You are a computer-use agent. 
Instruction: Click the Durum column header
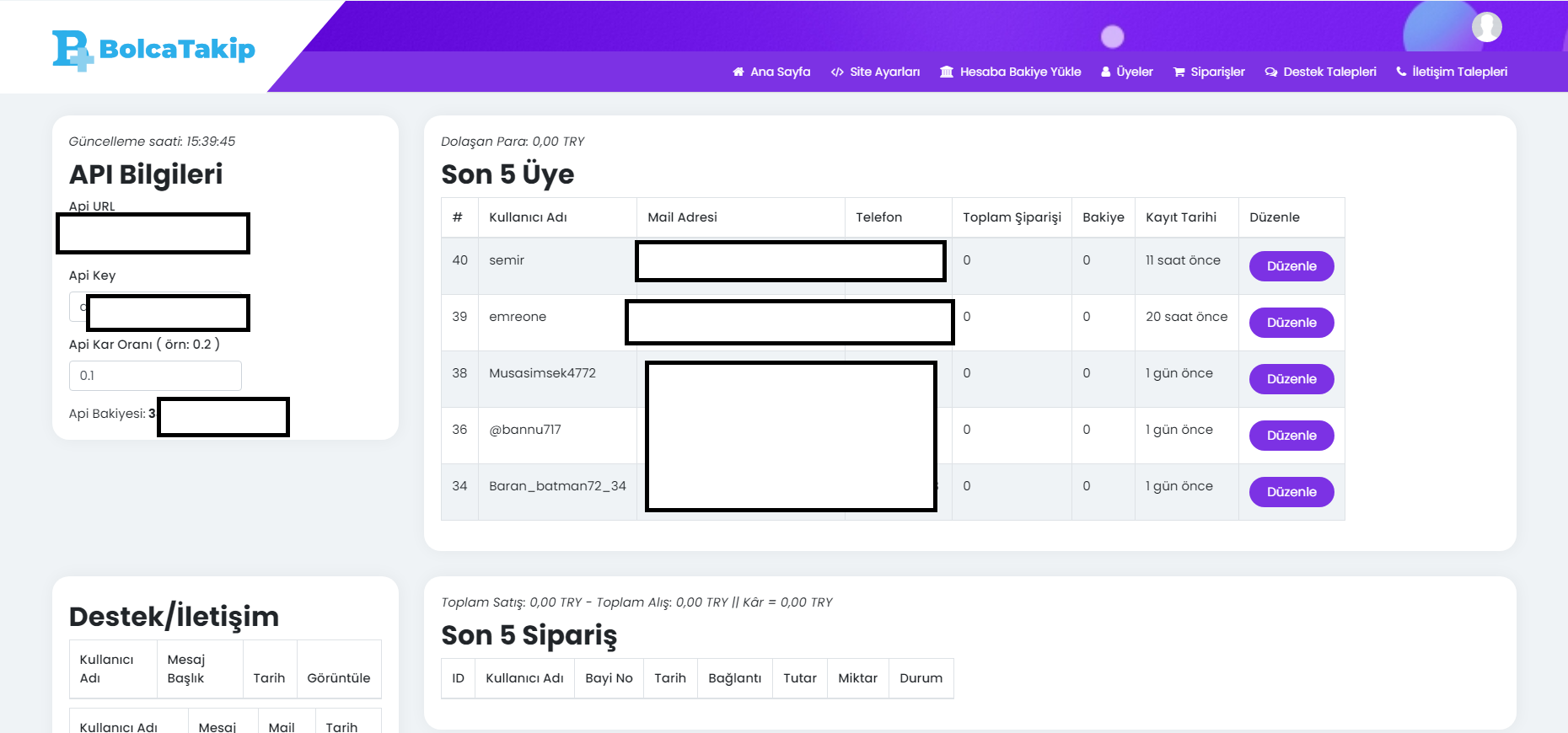(x=921, y=678)
